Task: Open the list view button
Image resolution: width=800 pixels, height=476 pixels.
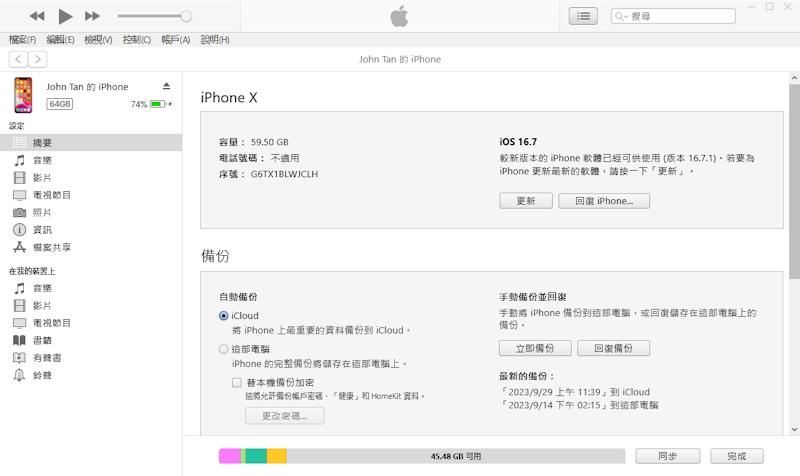Action: coord(583,16)
